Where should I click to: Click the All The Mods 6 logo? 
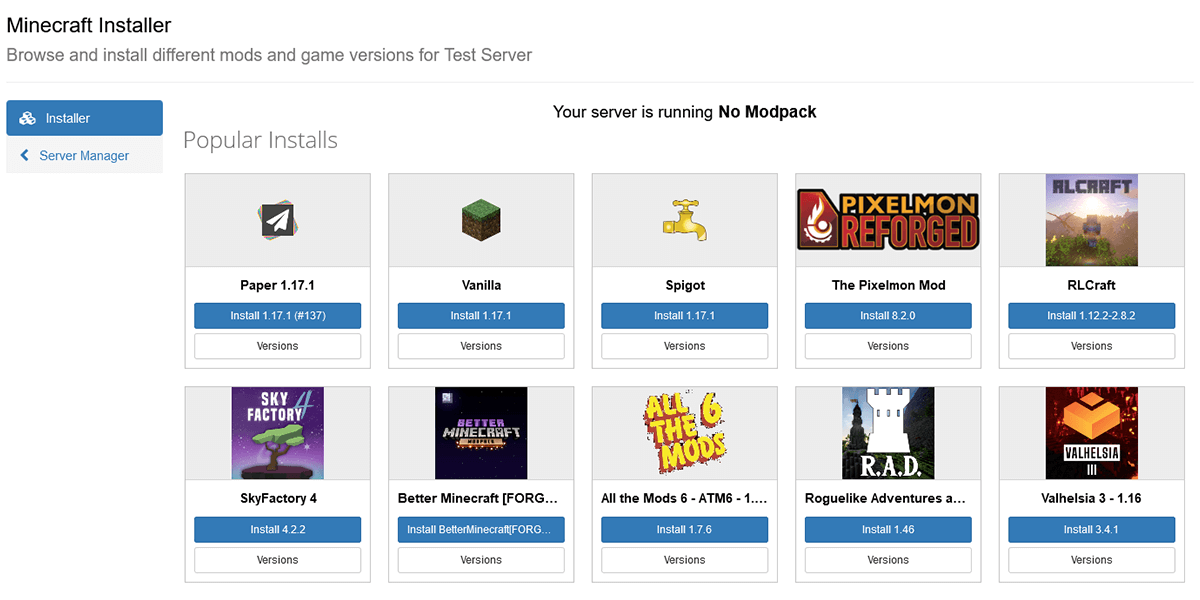[x=685, y=434]
